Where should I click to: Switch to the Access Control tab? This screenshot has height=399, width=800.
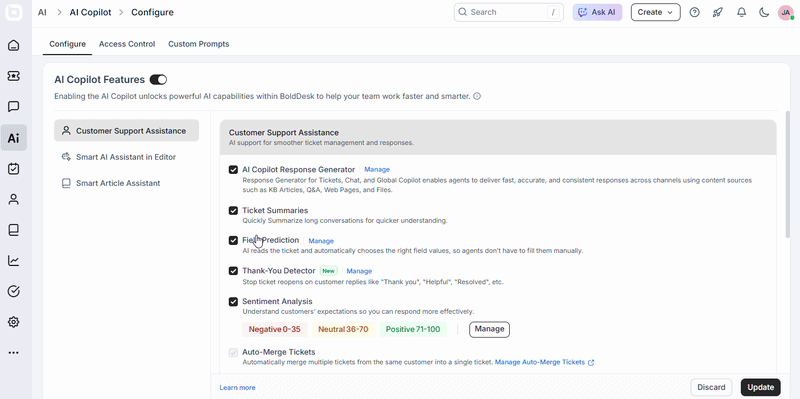(x=127, y=44)
